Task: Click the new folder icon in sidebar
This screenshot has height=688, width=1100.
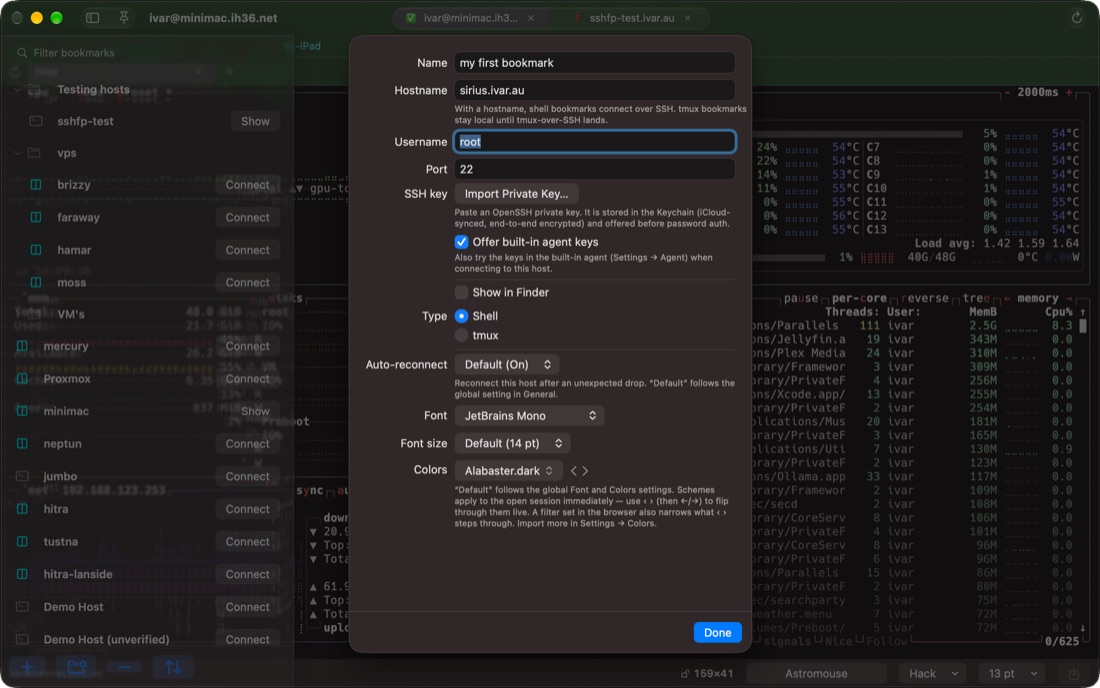Action: pos(76,667)
